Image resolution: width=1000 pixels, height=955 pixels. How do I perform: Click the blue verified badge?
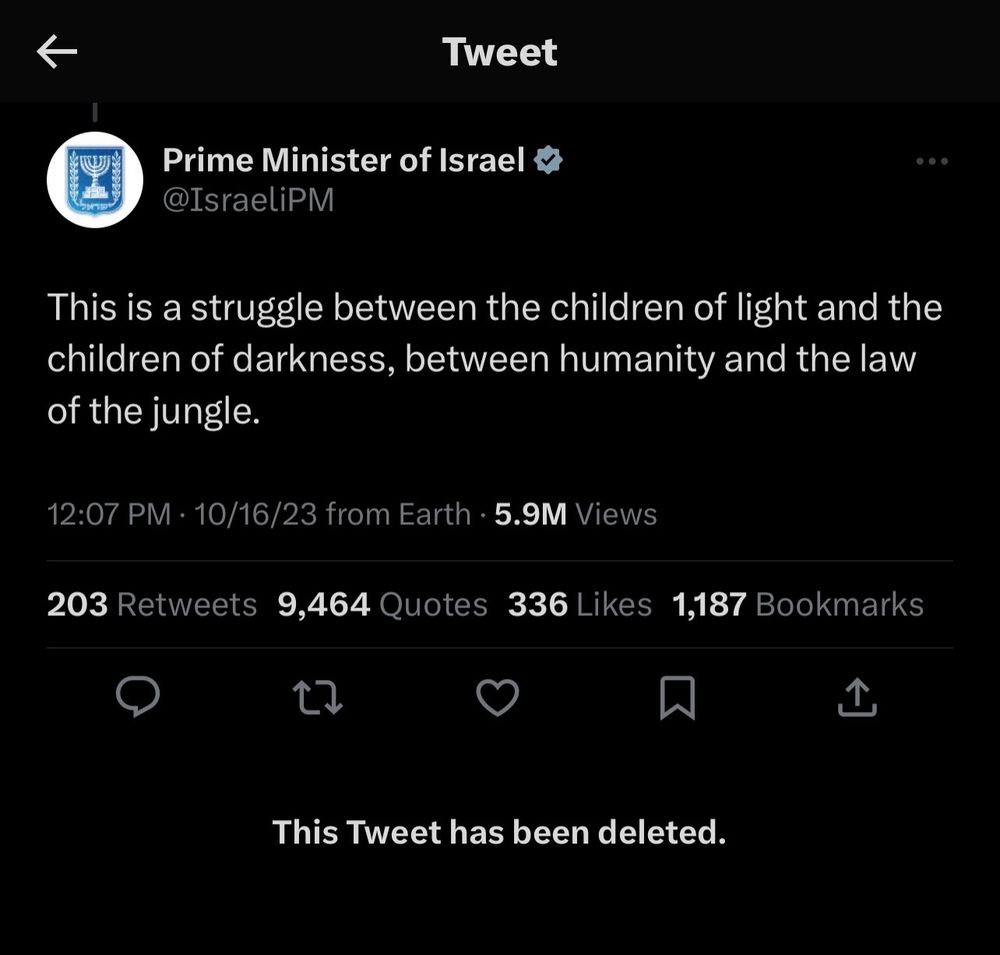(x=548, y=159)
